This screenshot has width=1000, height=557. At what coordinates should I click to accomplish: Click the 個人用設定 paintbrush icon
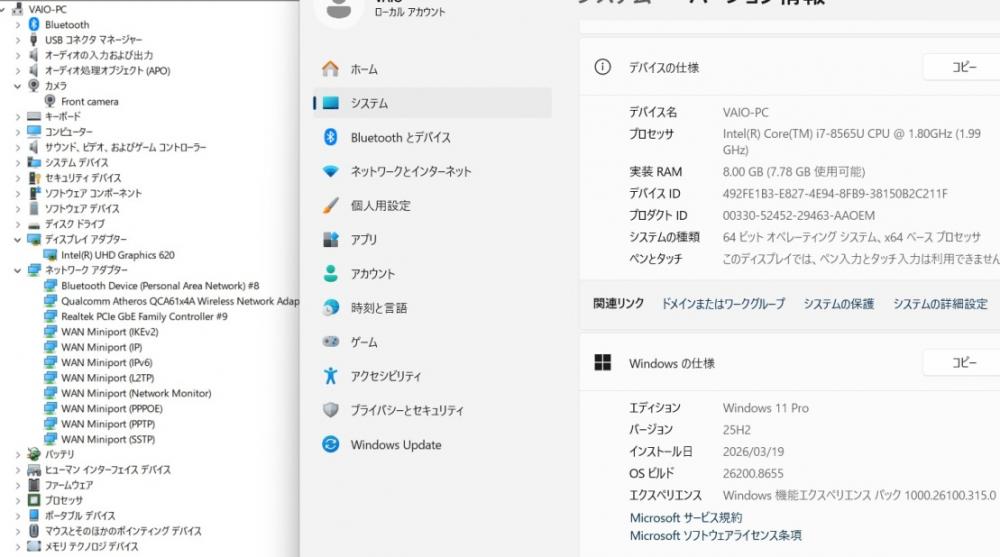click(x=330, y=205)
